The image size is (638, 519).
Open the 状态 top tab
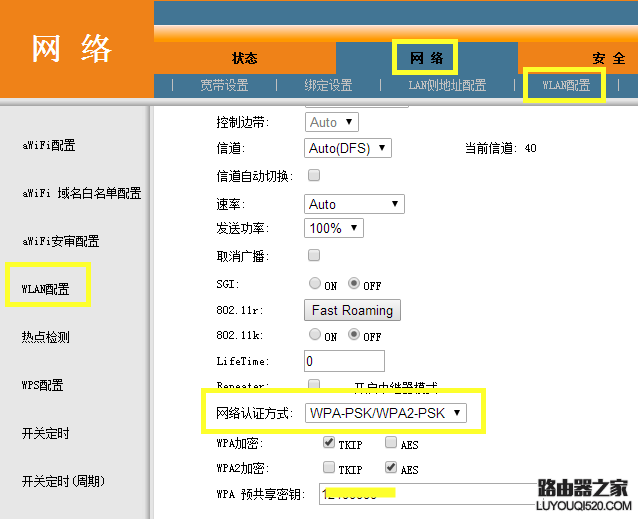(245, 58)
